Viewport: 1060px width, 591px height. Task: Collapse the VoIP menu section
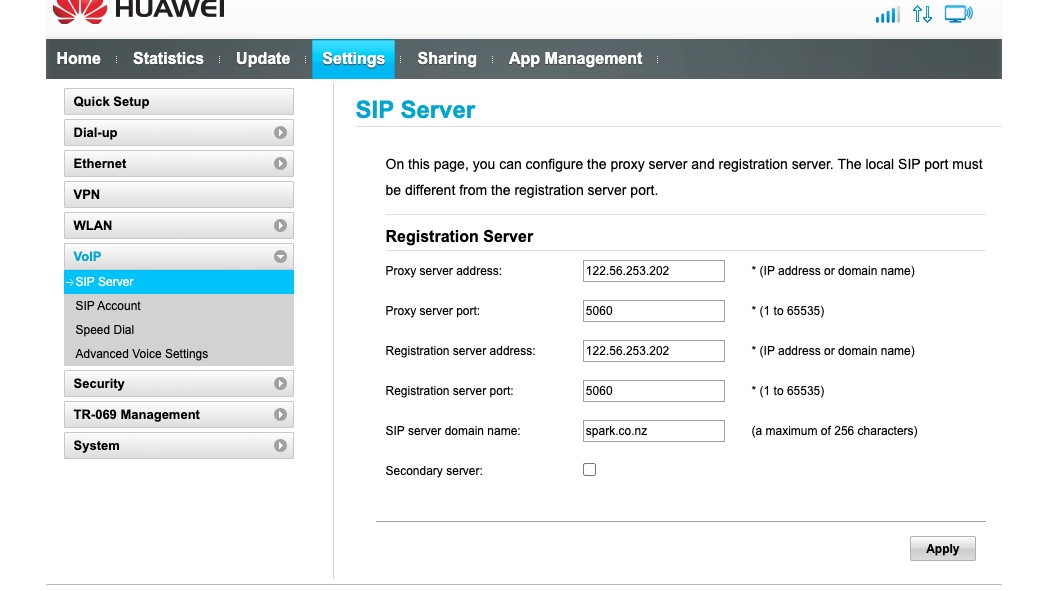178,257
